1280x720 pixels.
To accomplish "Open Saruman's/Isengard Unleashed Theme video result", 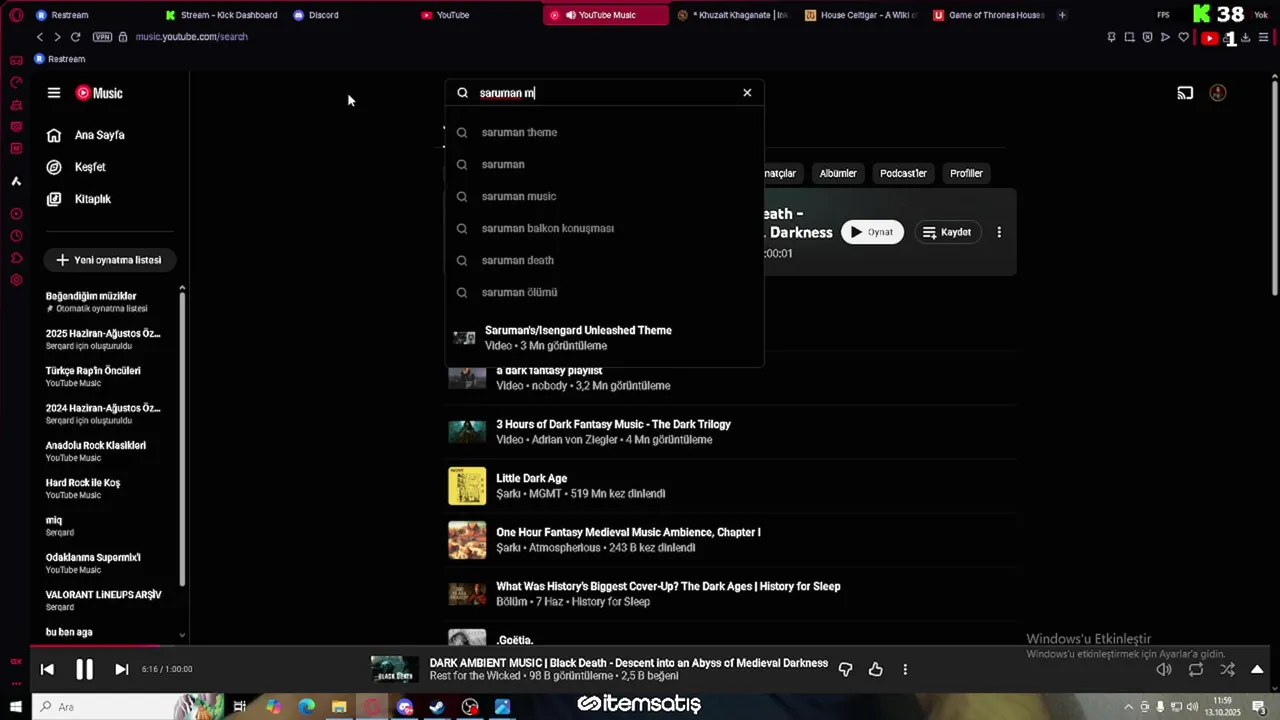I will pos(604,338).
